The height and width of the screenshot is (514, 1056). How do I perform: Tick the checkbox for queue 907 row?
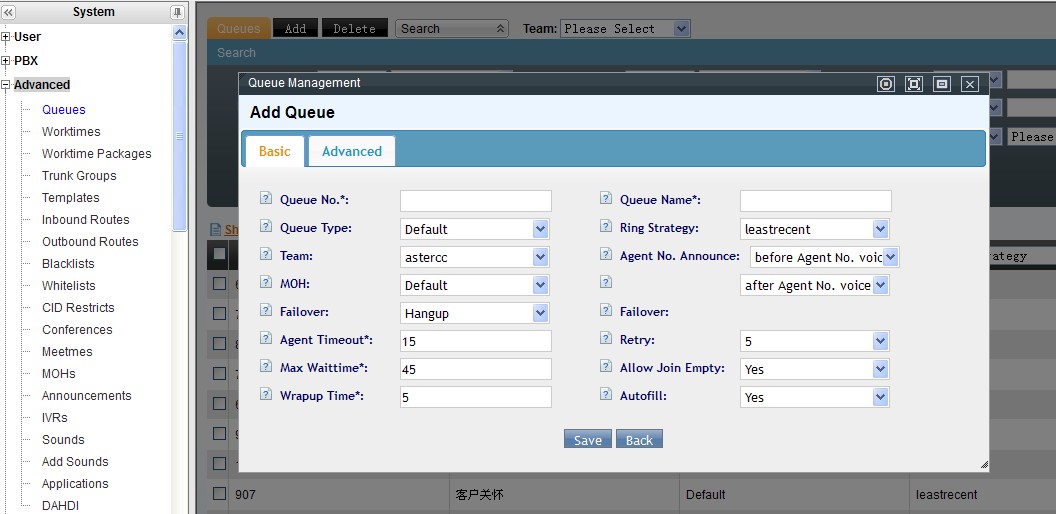point(219,493)
